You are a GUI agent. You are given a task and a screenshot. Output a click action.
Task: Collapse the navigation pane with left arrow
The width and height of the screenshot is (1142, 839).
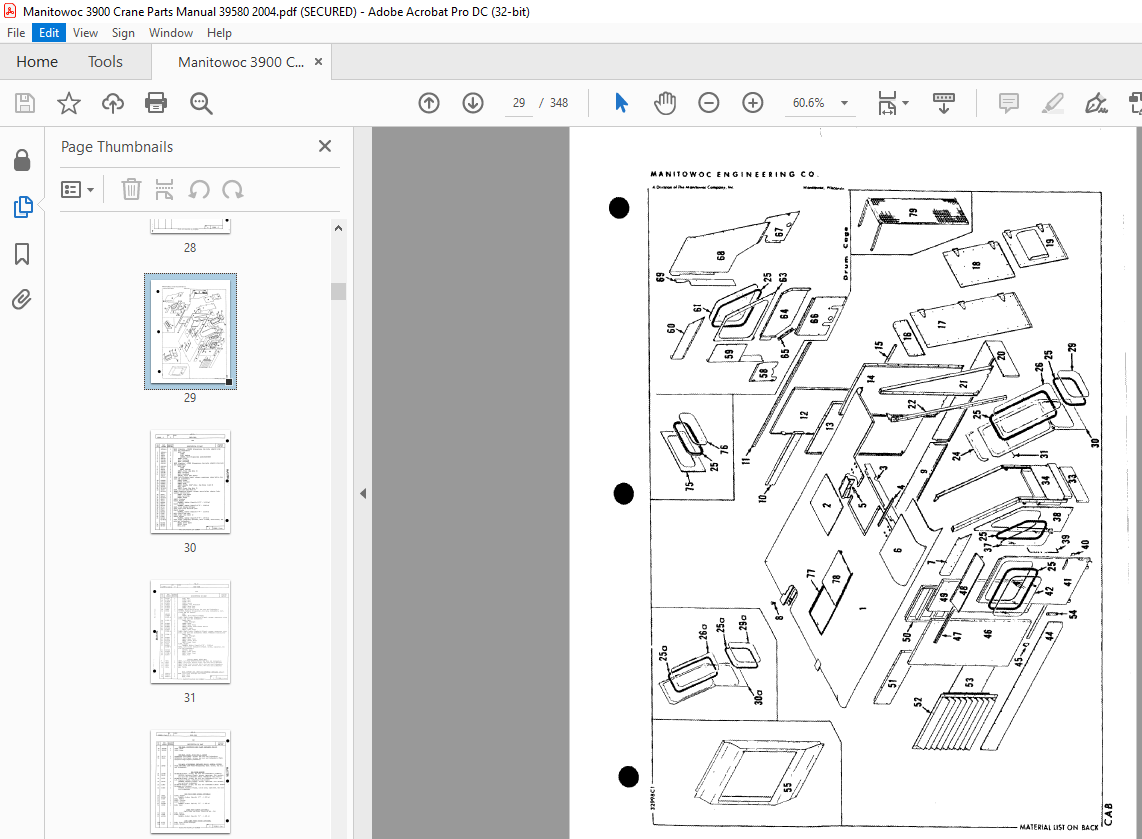pos(363,494)
